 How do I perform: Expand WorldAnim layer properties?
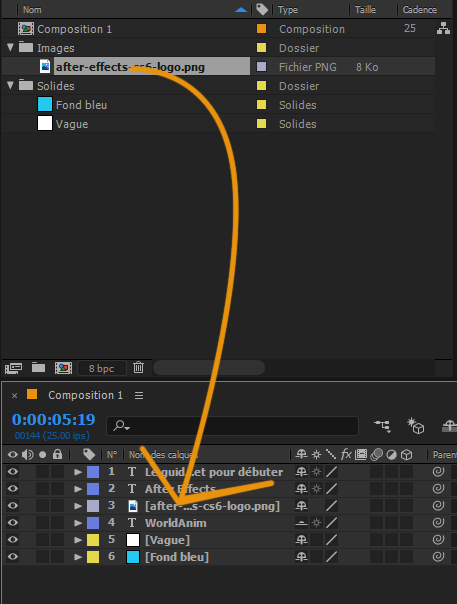click(x=78, y=523)
